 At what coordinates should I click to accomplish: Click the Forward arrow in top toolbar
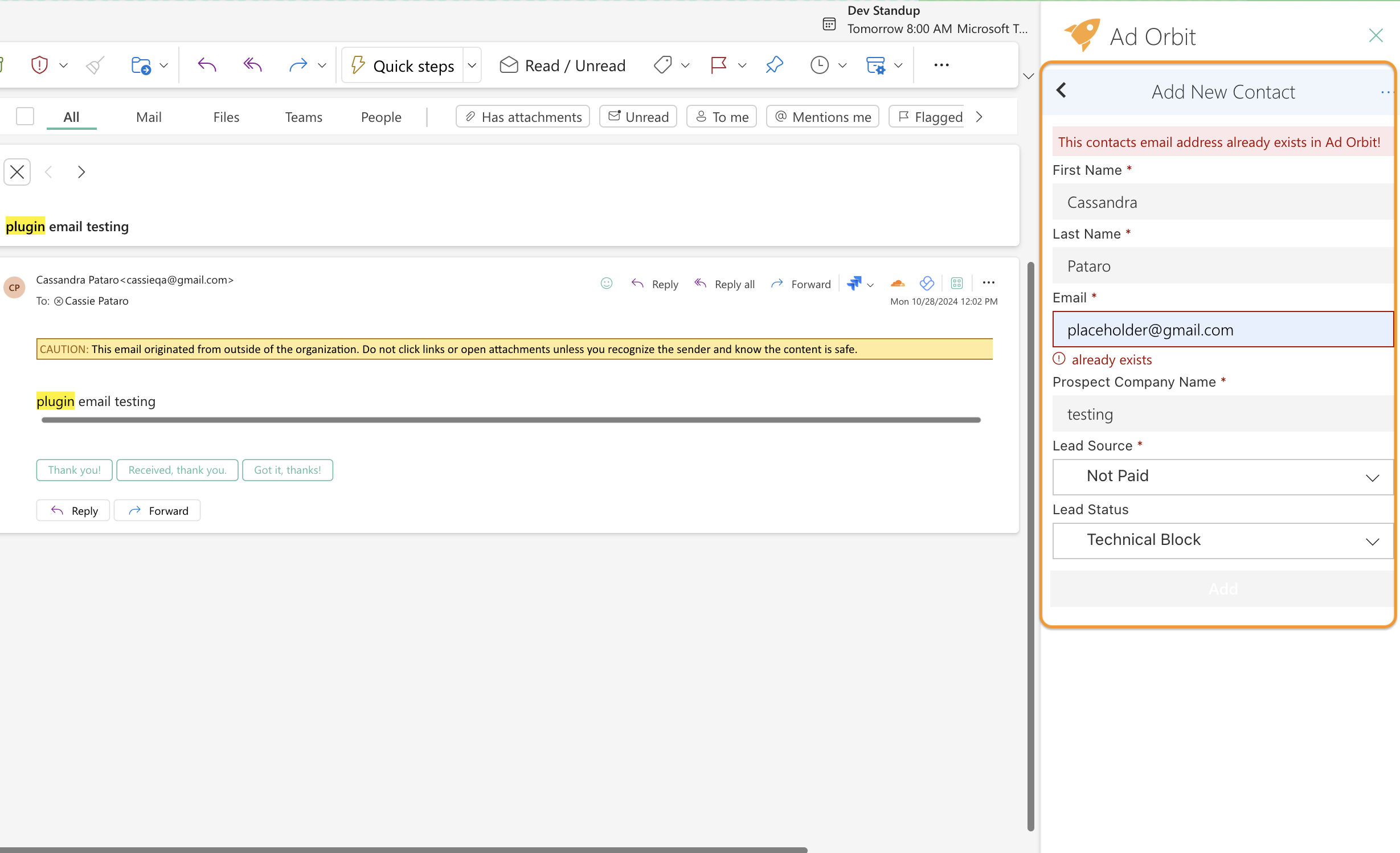click(298, 65)
